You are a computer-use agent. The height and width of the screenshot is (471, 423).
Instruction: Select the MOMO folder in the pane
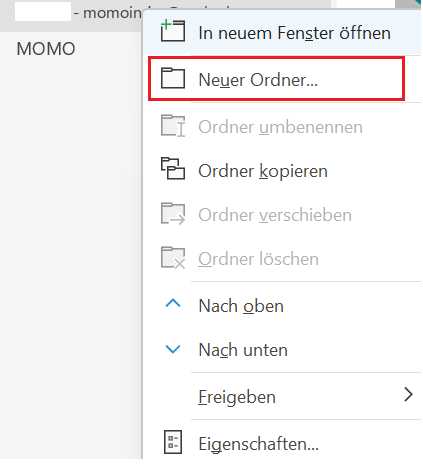(46, 49)
